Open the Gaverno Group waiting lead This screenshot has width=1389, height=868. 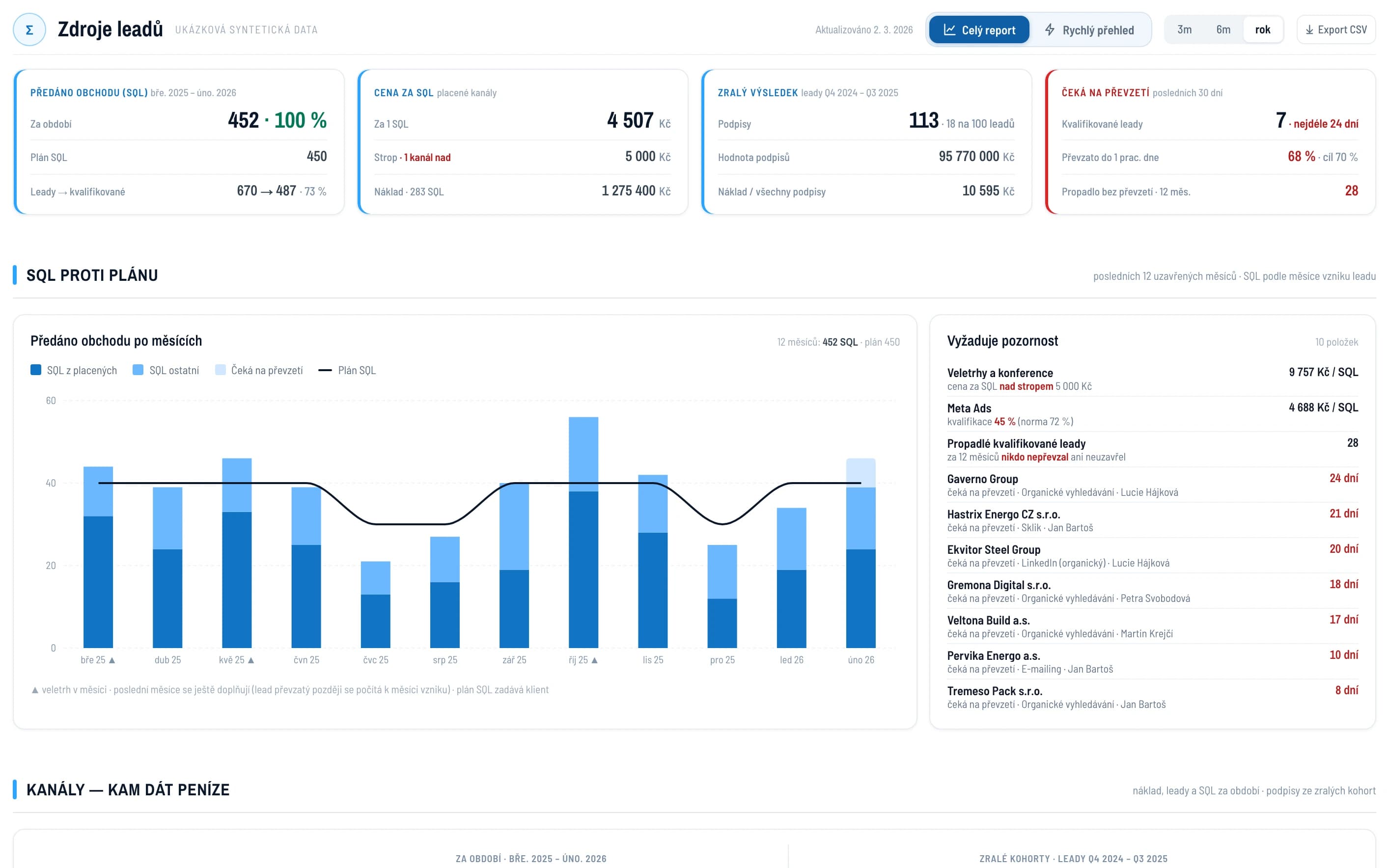1152,485
